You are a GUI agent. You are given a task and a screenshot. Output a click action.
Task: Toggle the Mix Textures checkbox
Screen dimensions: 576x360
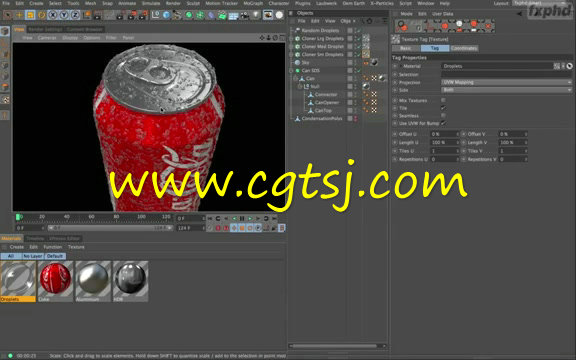[443, 100]
